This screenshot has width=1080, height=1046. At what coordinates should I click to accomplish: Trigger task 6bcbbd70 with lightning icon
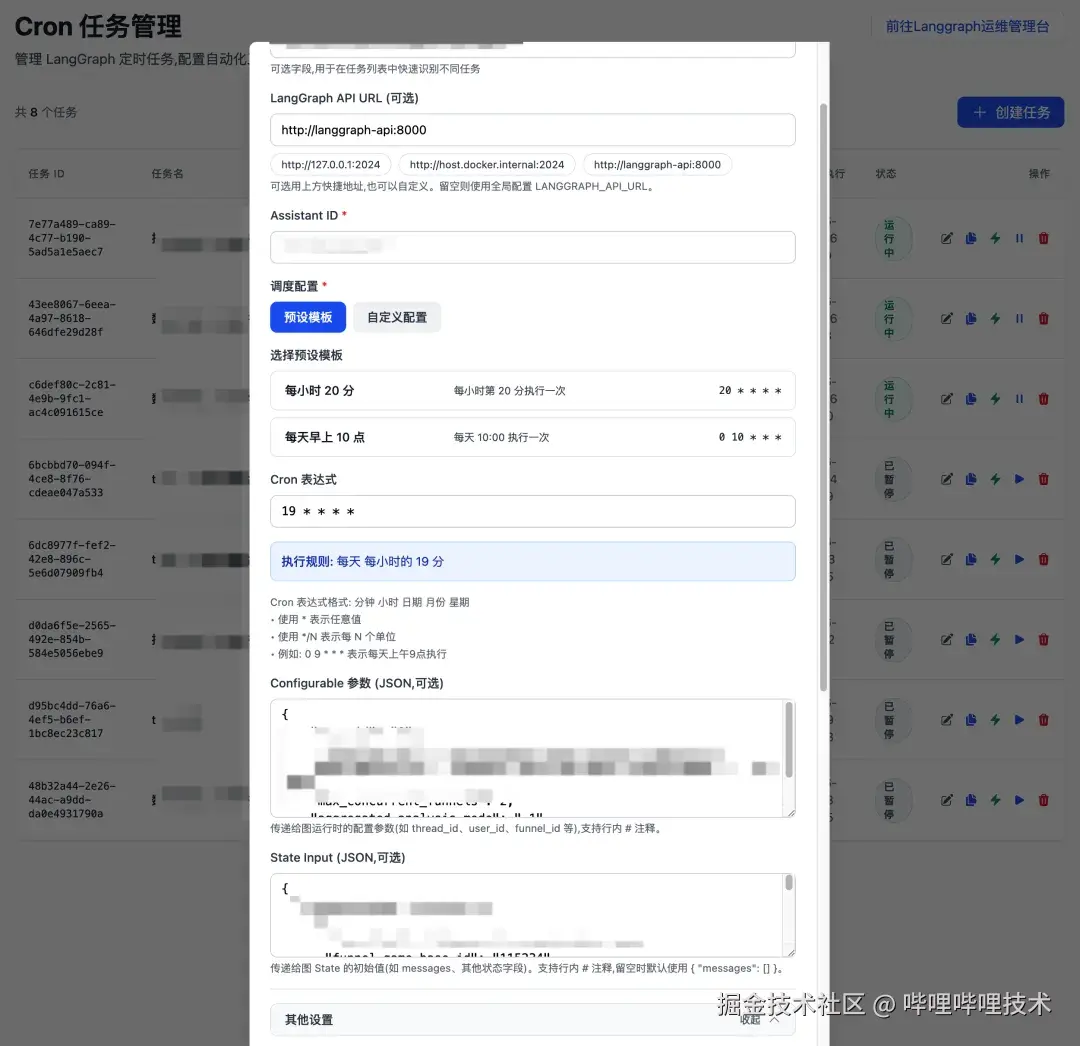[995, 479]
